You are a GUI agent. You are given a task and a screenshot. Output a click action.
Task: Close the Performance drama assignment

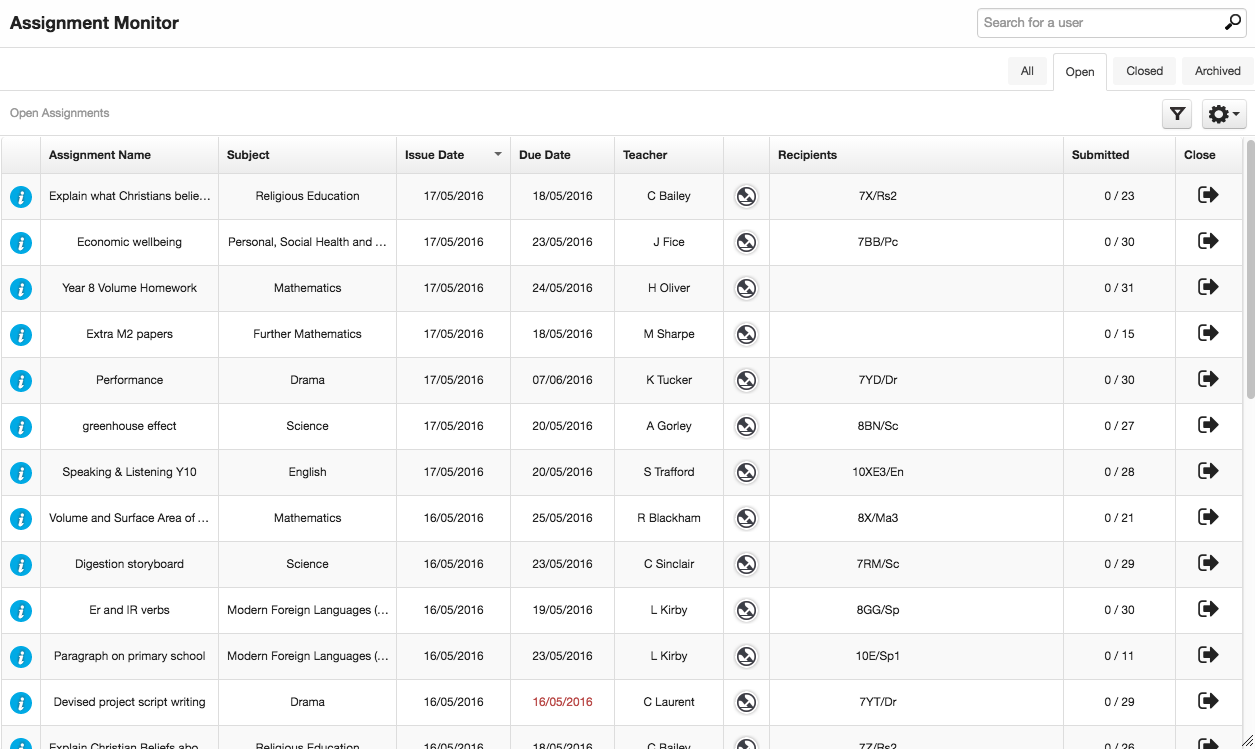(1208, 379)
